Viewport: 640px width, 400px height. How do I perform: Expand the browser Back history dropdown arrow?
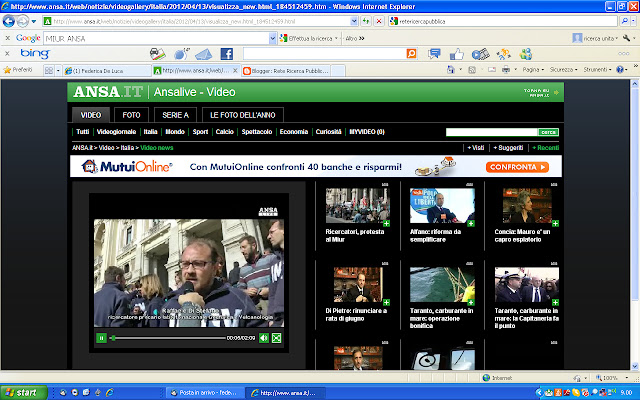pyautogui.click(x=34, y=21)
